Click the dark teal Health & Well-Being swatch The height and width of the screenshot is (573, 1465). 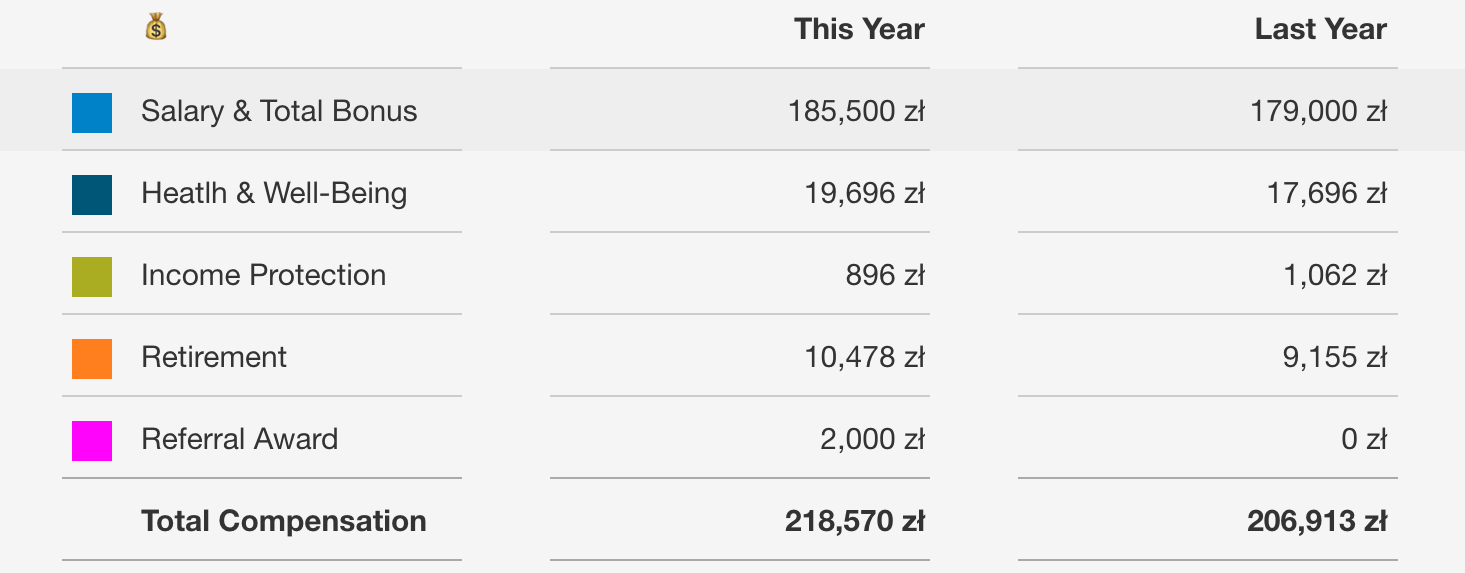pyautogui.click(x=92, y=195)
